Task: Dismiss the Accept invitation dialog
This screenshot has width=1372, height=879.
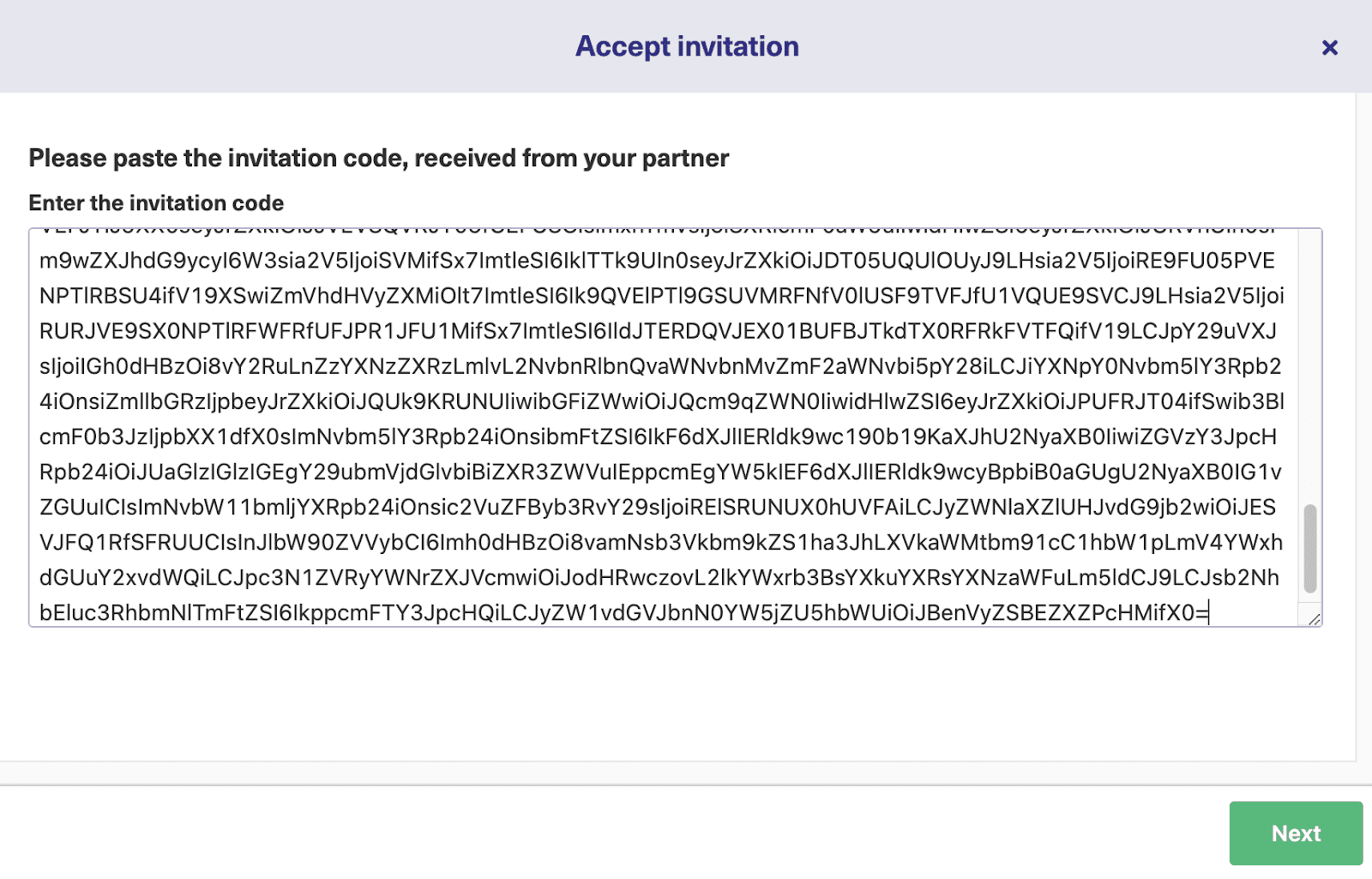Action: pos(1330,47)
